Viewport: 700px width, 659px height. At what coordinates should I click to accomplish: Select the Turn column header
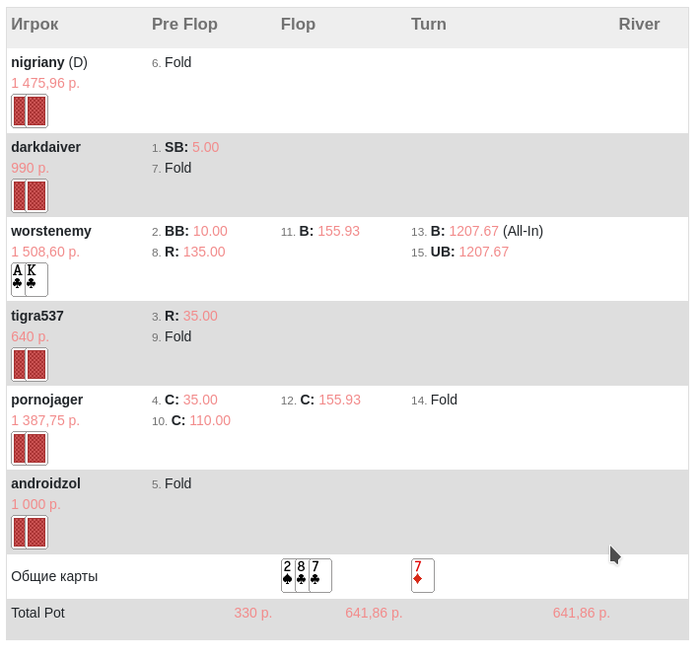[x=428, y=24]
